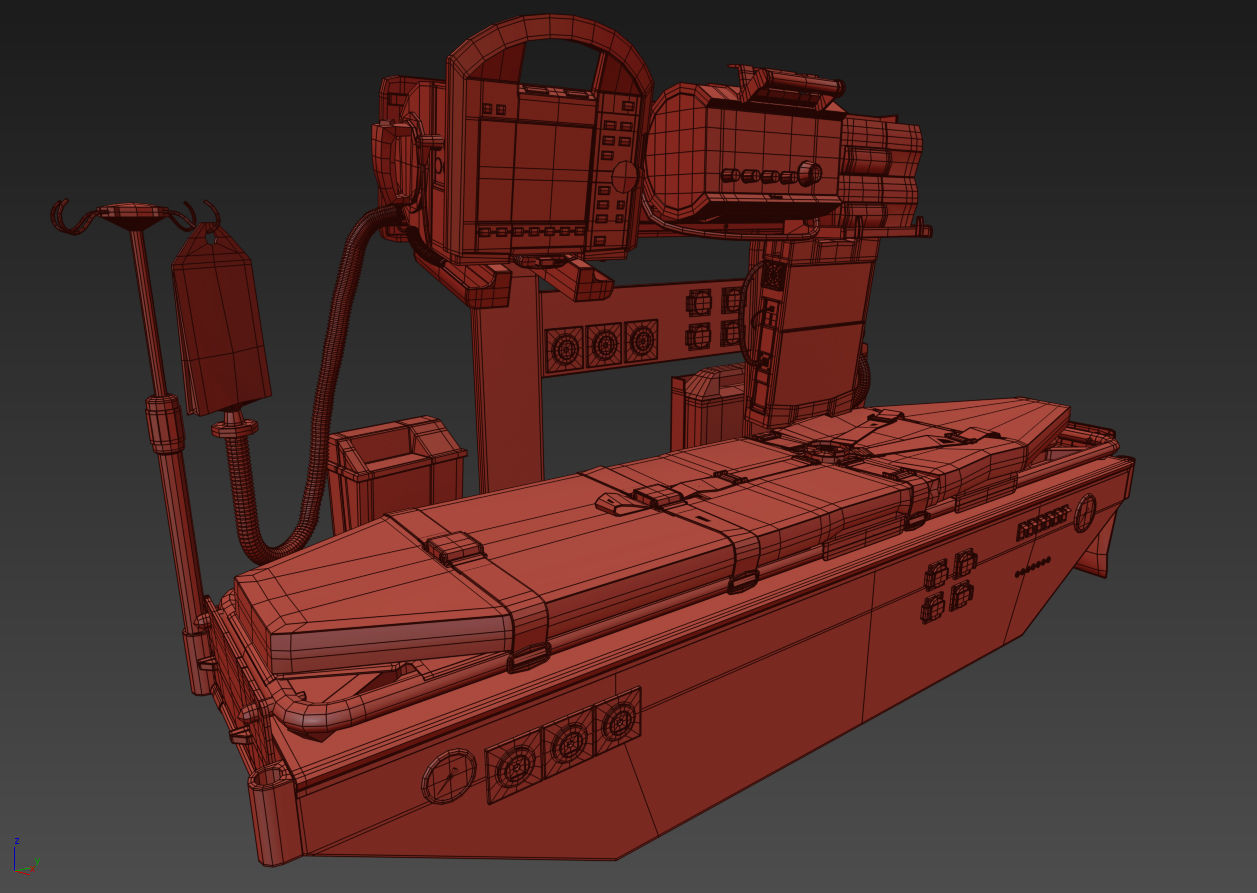The height and width of the screenshot is (893, 1257).
Task: Select the round dial beside the monitor screen
Action: [x=624, y=177]
